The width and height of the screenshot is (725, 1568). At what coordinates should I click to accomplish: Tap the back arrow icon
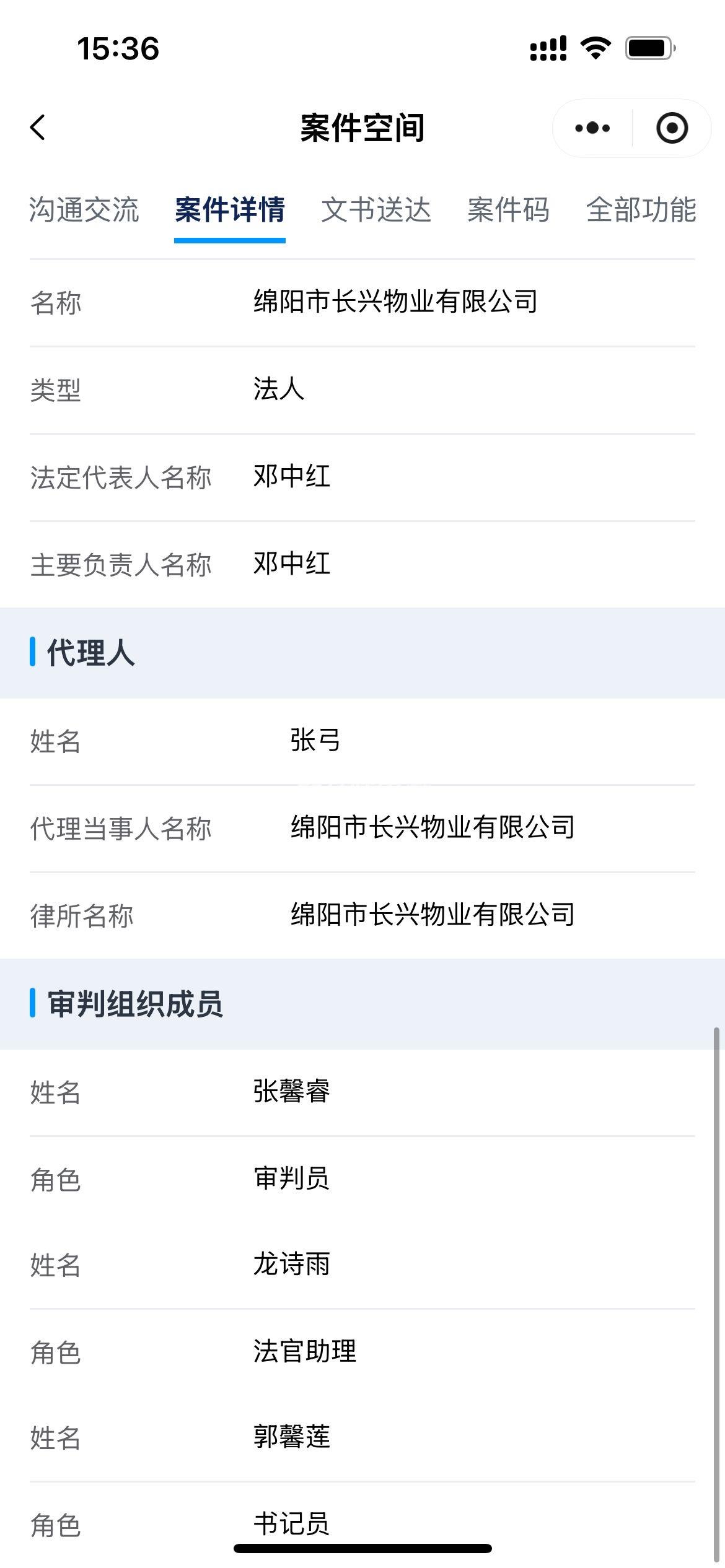(38, 128)
